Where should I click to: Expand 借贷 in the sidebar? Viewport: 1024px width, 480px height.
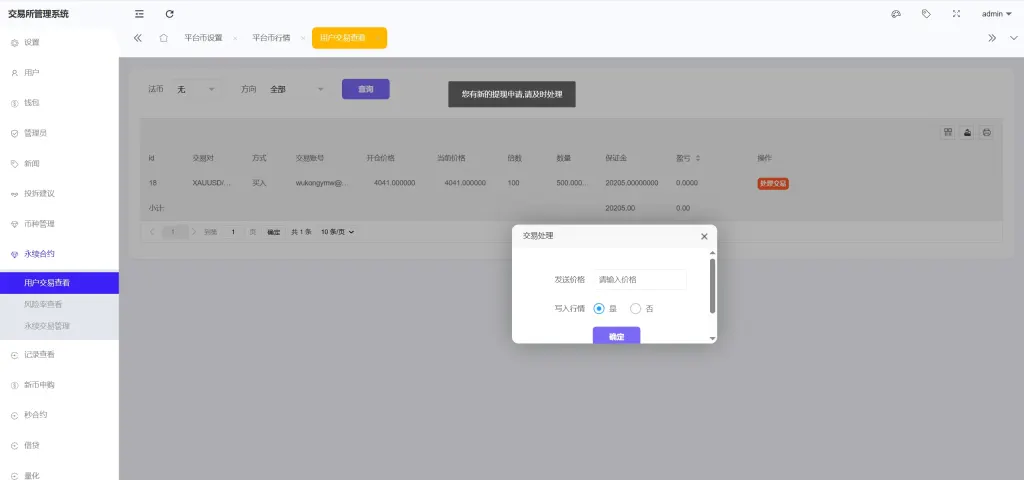click(x=59, y=445)
